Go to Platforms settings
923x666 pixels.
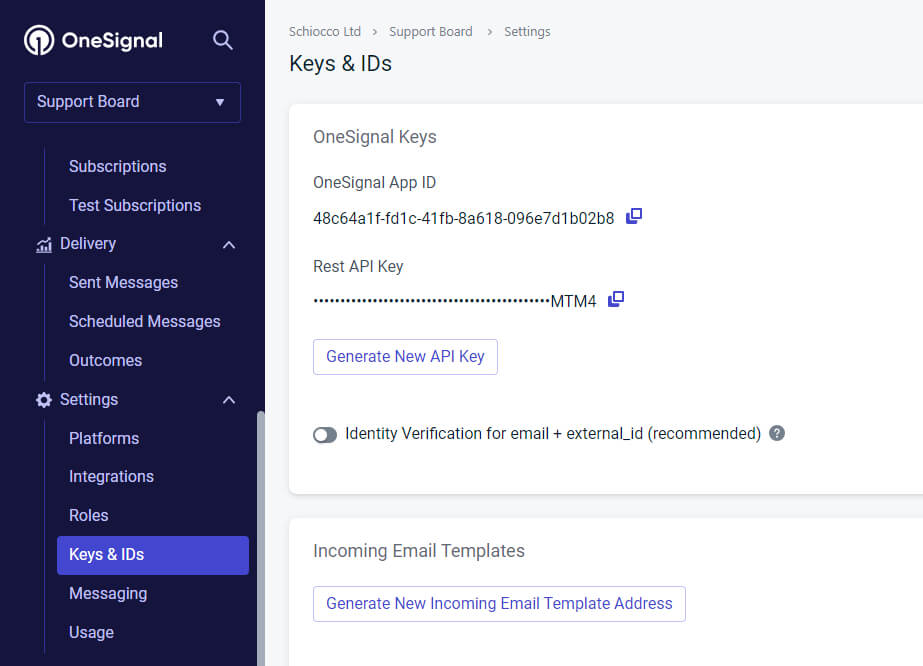[104, 439]
